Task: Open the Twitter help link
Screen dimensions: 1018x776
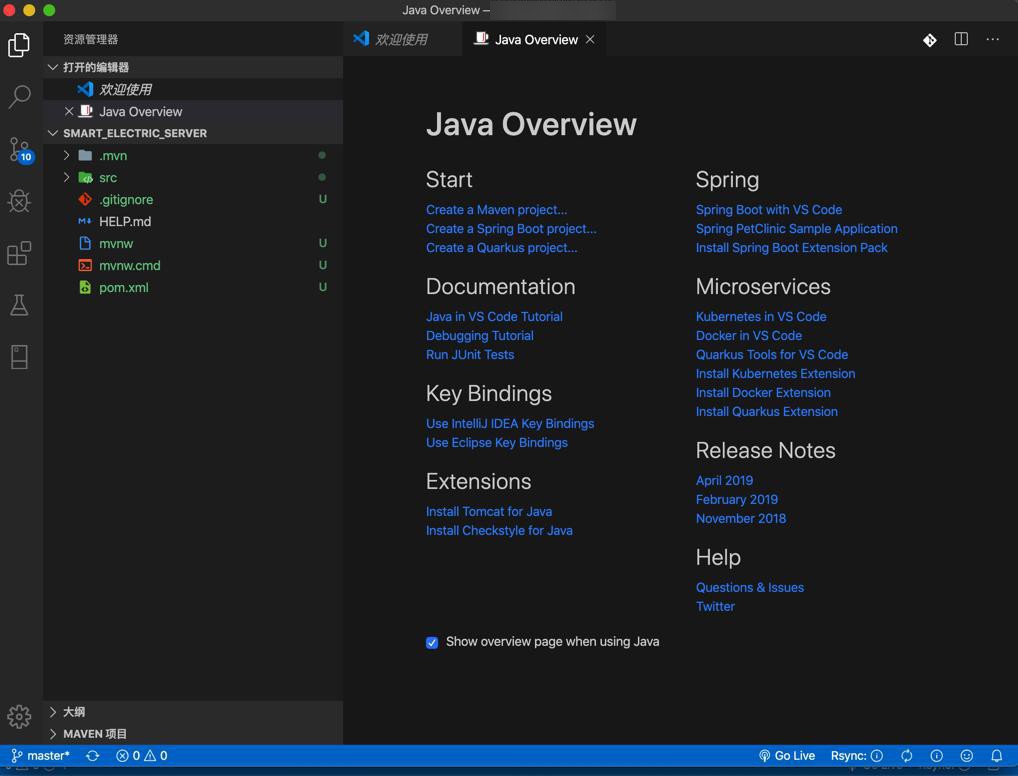Action: 715,606
